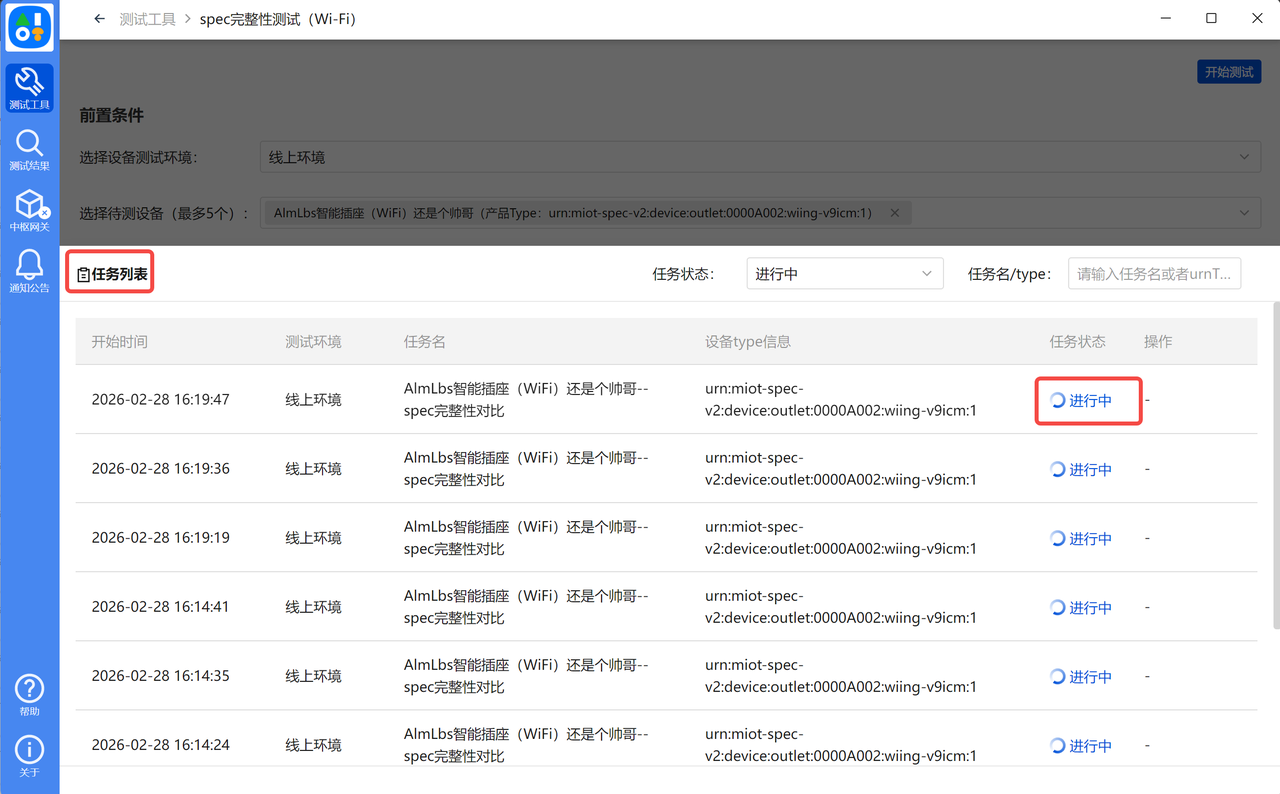Click 进行中 status in 16:19:19 row
Image resolution: width=1280 pixels, height=794 pixels.
pos(1090,538)
